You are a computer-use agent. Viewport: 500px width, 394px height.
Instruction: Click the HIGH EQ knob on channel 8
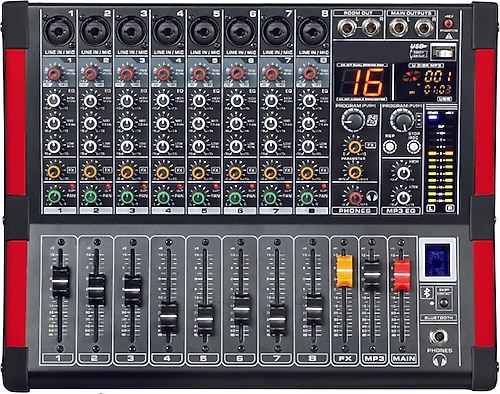(309, 101)
